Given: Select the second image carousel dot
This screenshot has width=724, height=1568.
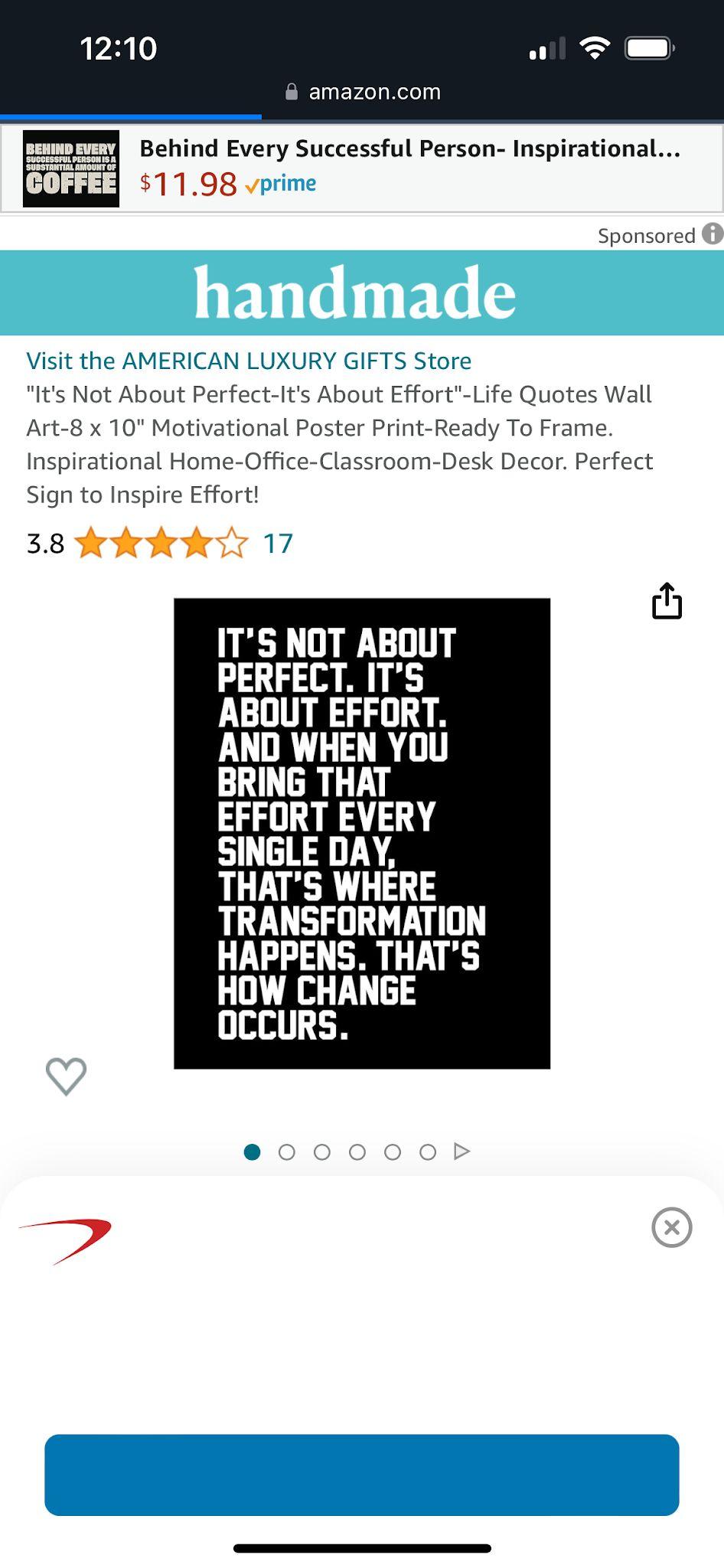Looking at the screenshot, I should point(287,1151).
